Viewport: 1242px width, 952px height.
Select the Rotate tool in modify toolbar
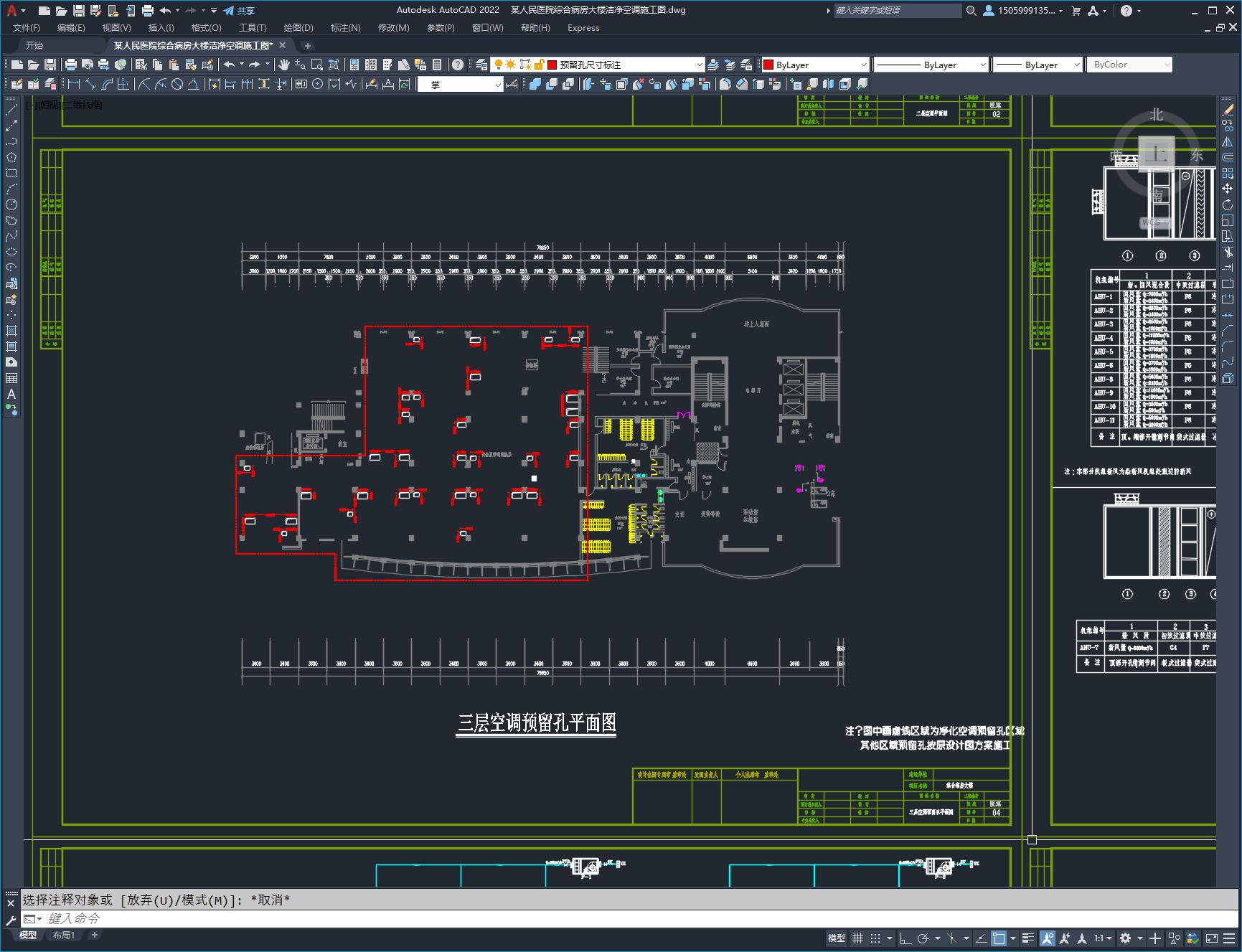pyautogui.click(x=1228, y=205)
